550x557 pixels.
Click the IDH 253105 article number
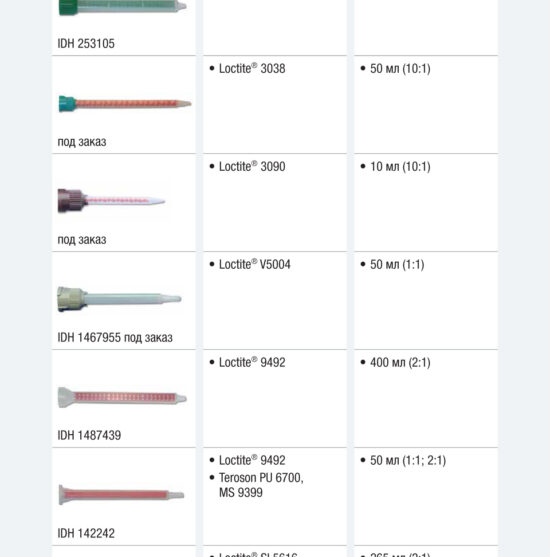[x=86, y=44]
